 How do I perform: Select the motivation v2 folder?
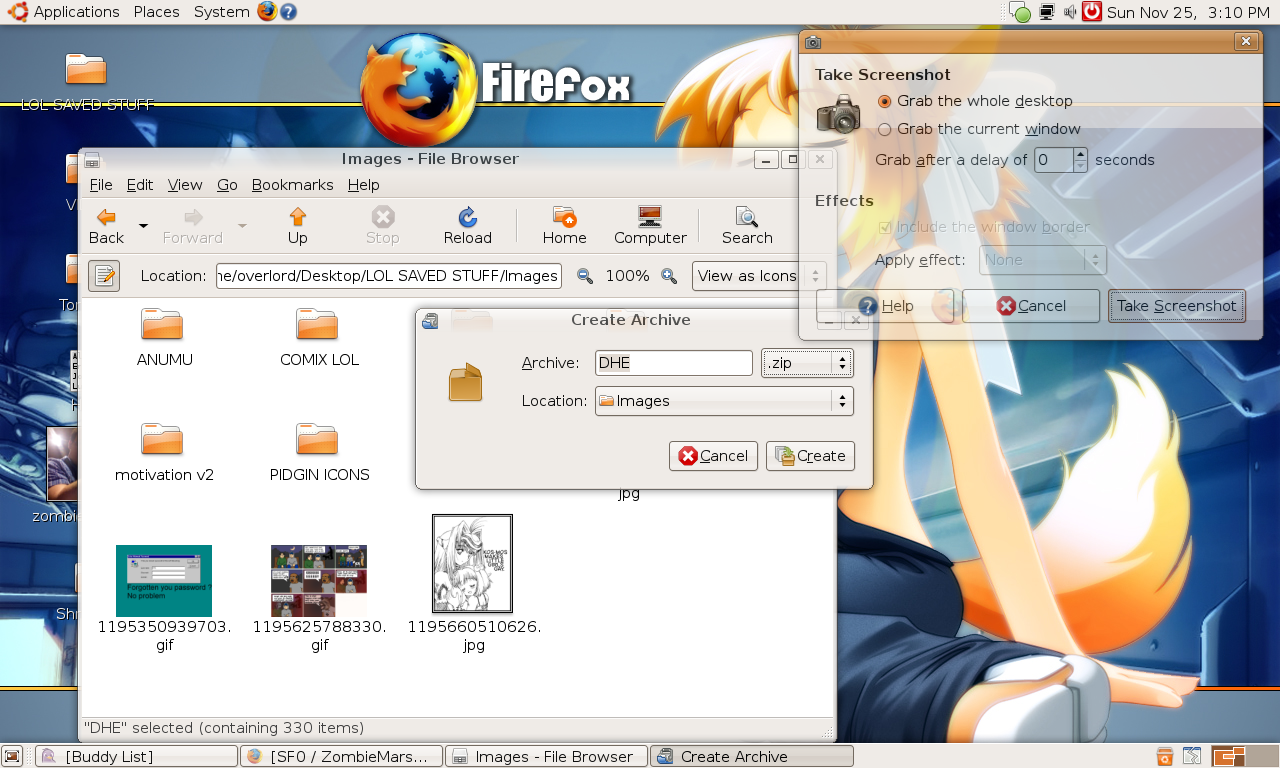click(164, 453)
